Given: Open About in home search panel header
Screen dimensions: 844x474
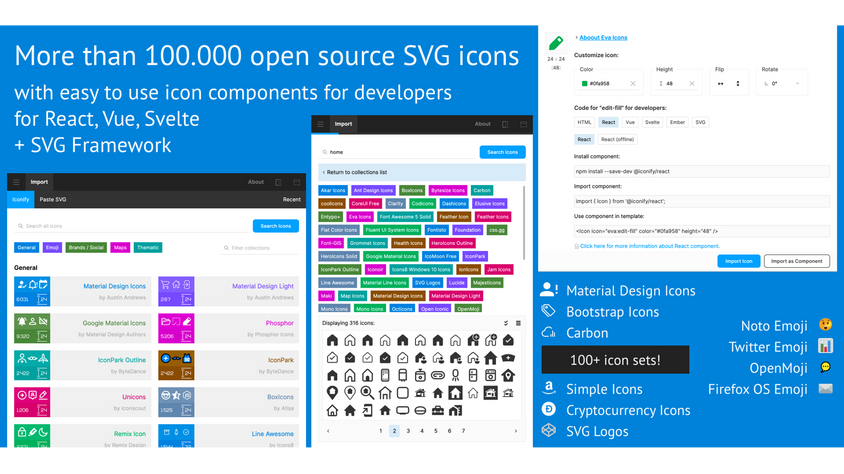Looking at the screenshot, I should [x=482, y=124].
